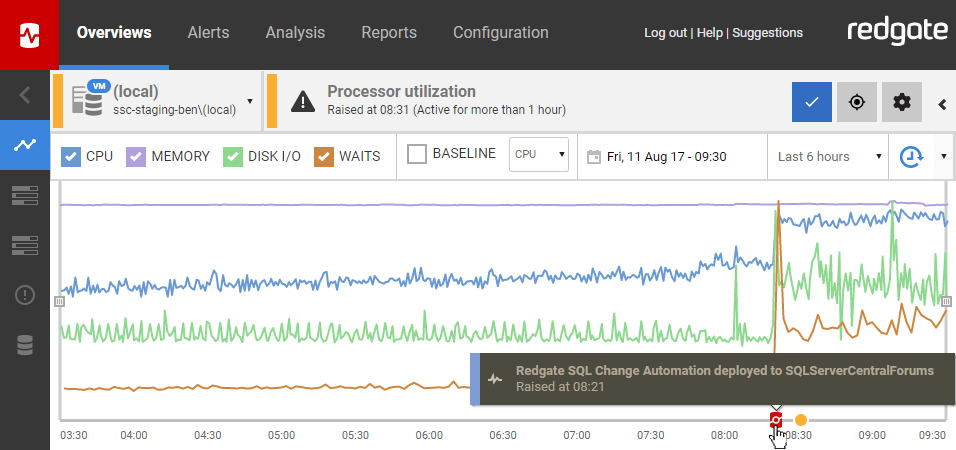This screenshot has width=956, height=450.
Task: Click the Log out link
Action: 665,33
